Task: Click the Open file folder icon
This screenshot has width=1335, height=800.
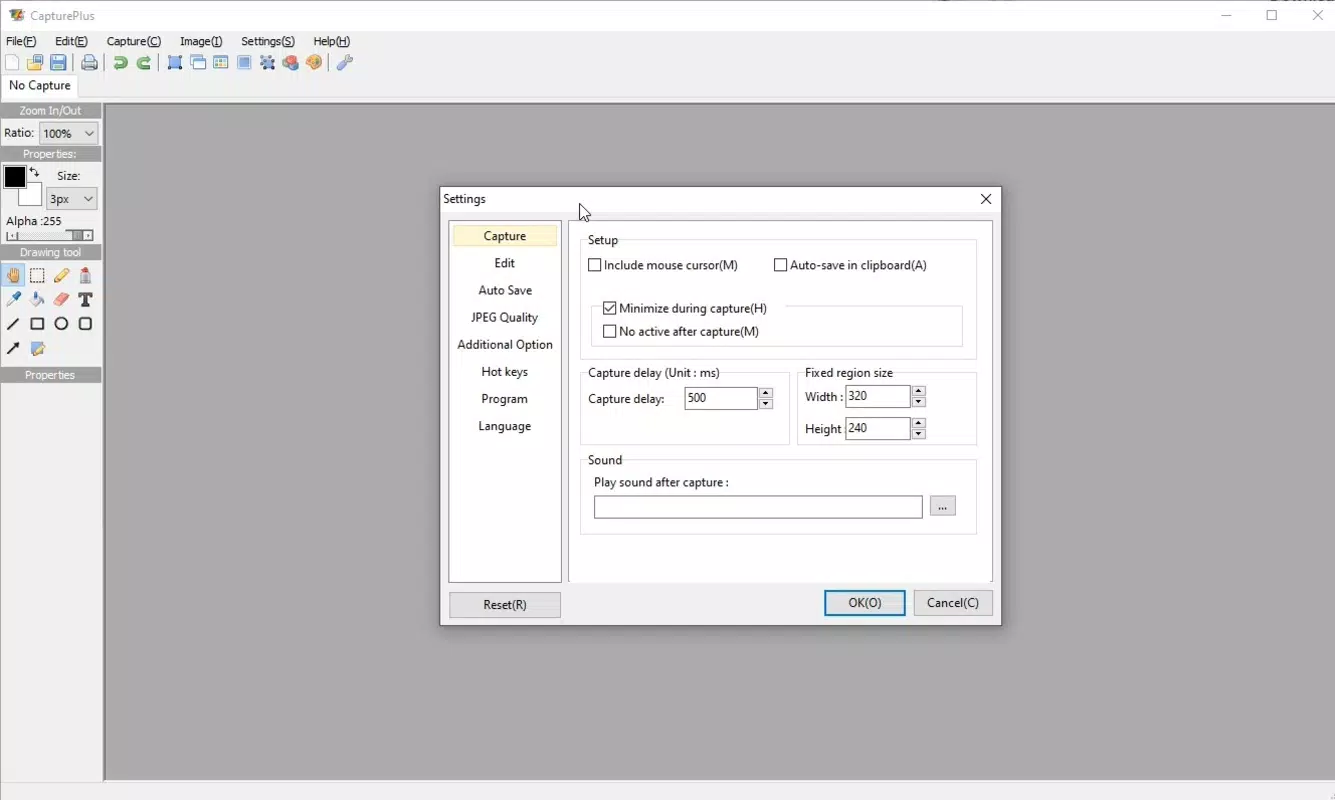Action: pos(35,63)
